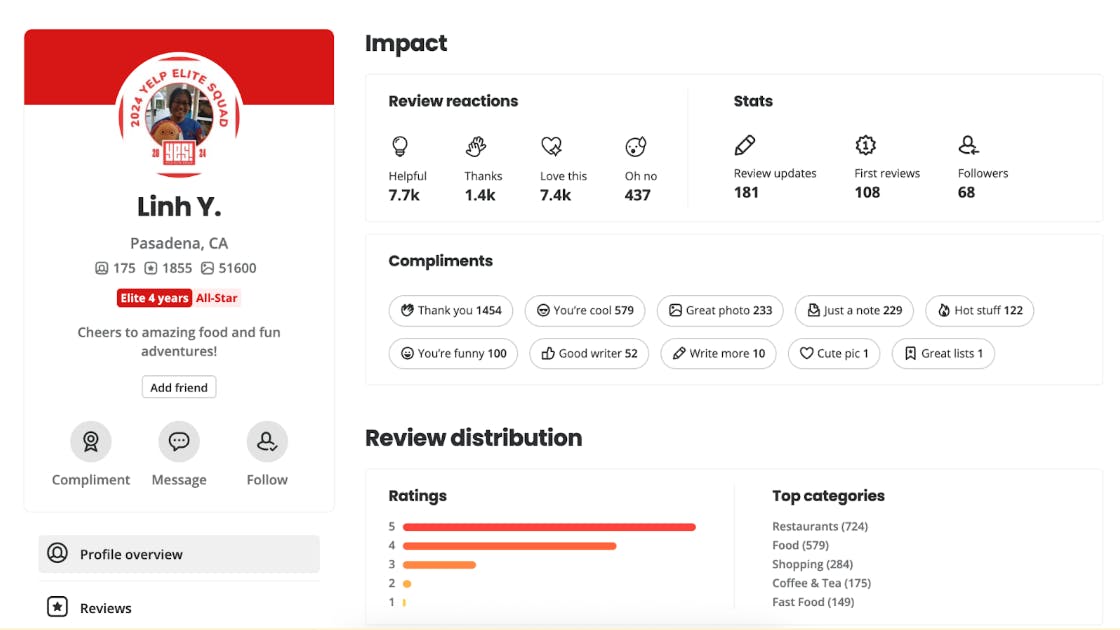Click the Follow person icon
Screen dimensions: 1120x630
pos(267,441)
